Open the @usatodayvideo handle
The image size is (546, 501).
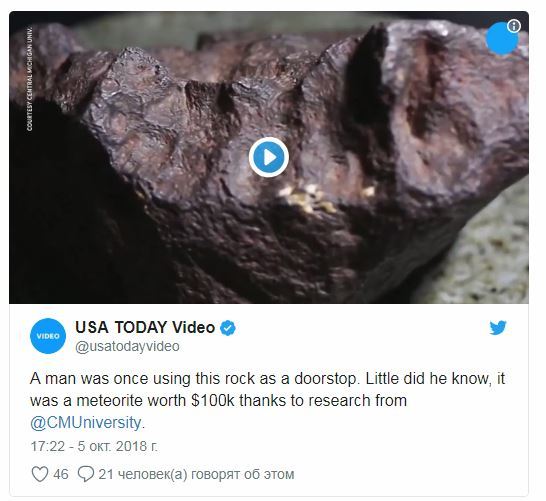click(x=127, y=346)
